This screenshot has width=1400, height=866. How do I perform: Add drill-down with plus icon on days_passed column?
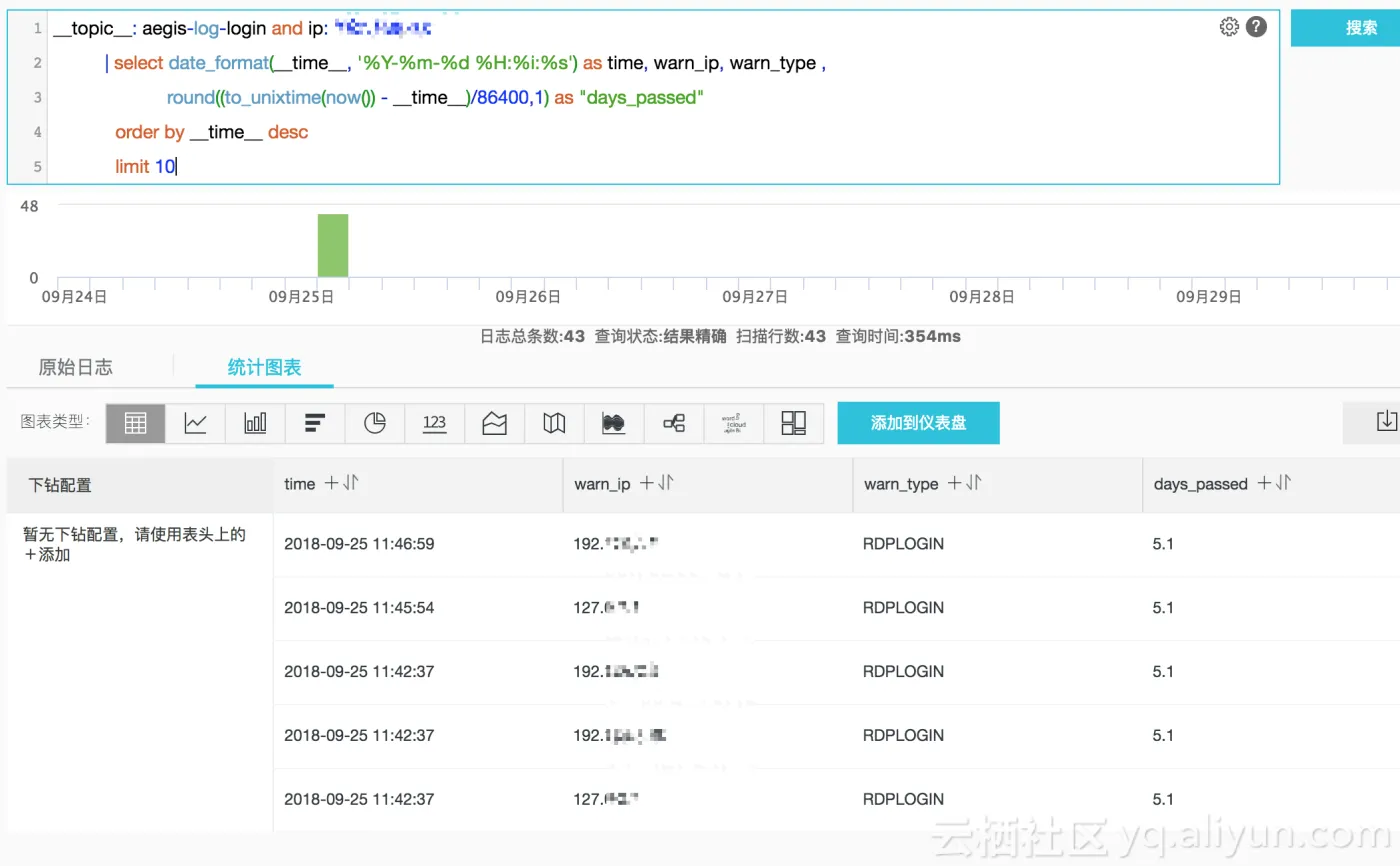pos(1264,484)
